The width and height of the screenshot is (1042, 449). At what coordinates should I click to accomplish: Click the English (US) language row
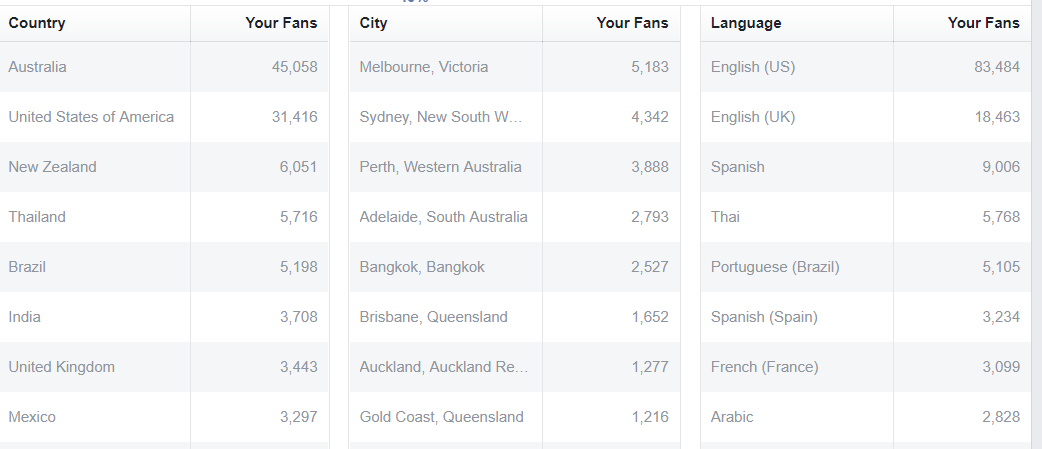point(865,67)
